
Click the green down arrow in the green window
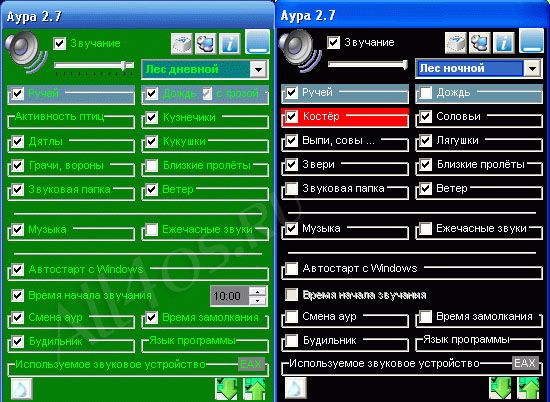tap(226, 389)
